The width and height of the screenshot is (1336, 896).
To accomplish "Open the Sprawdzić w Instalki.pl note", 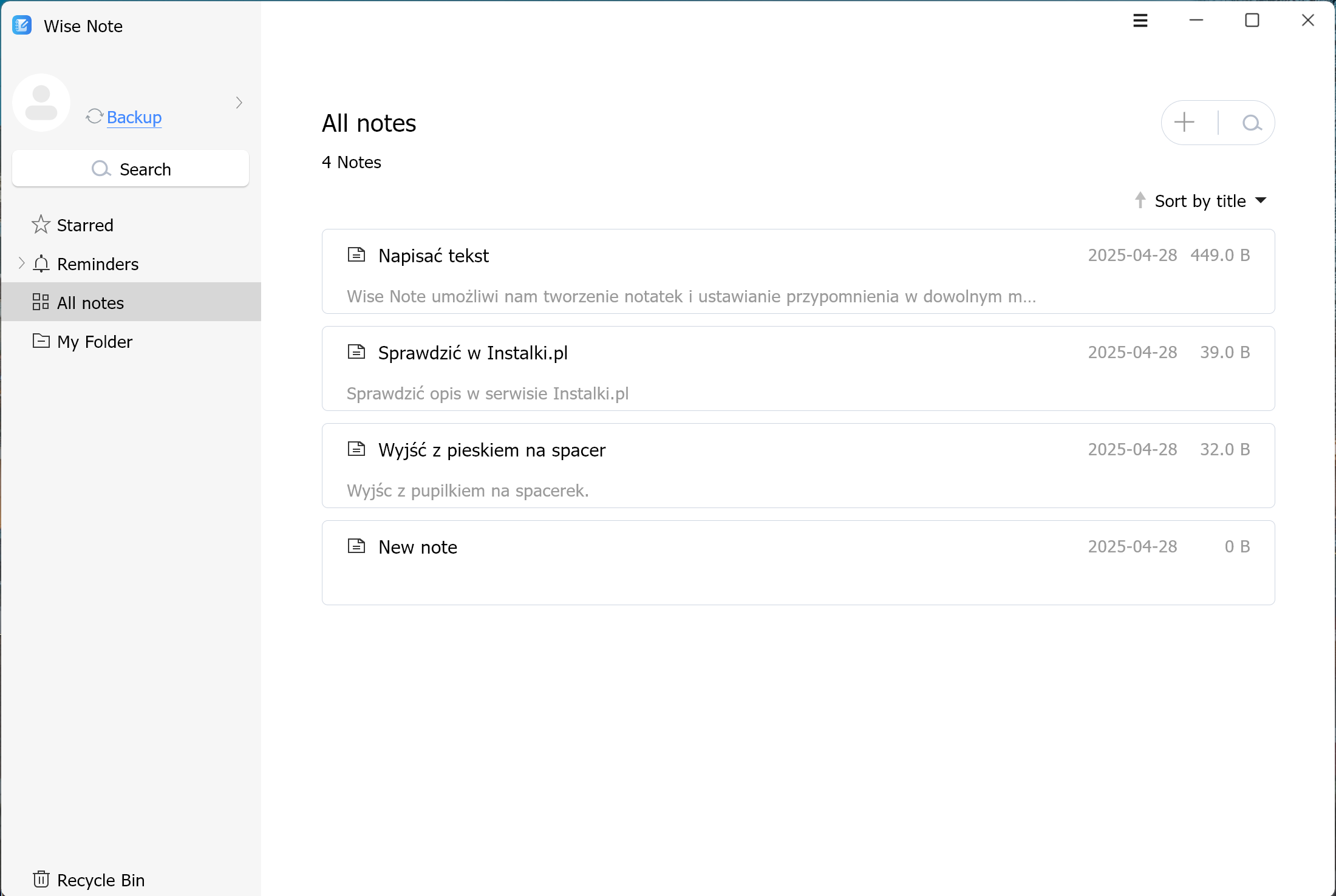I will click(x=798, y=368).
